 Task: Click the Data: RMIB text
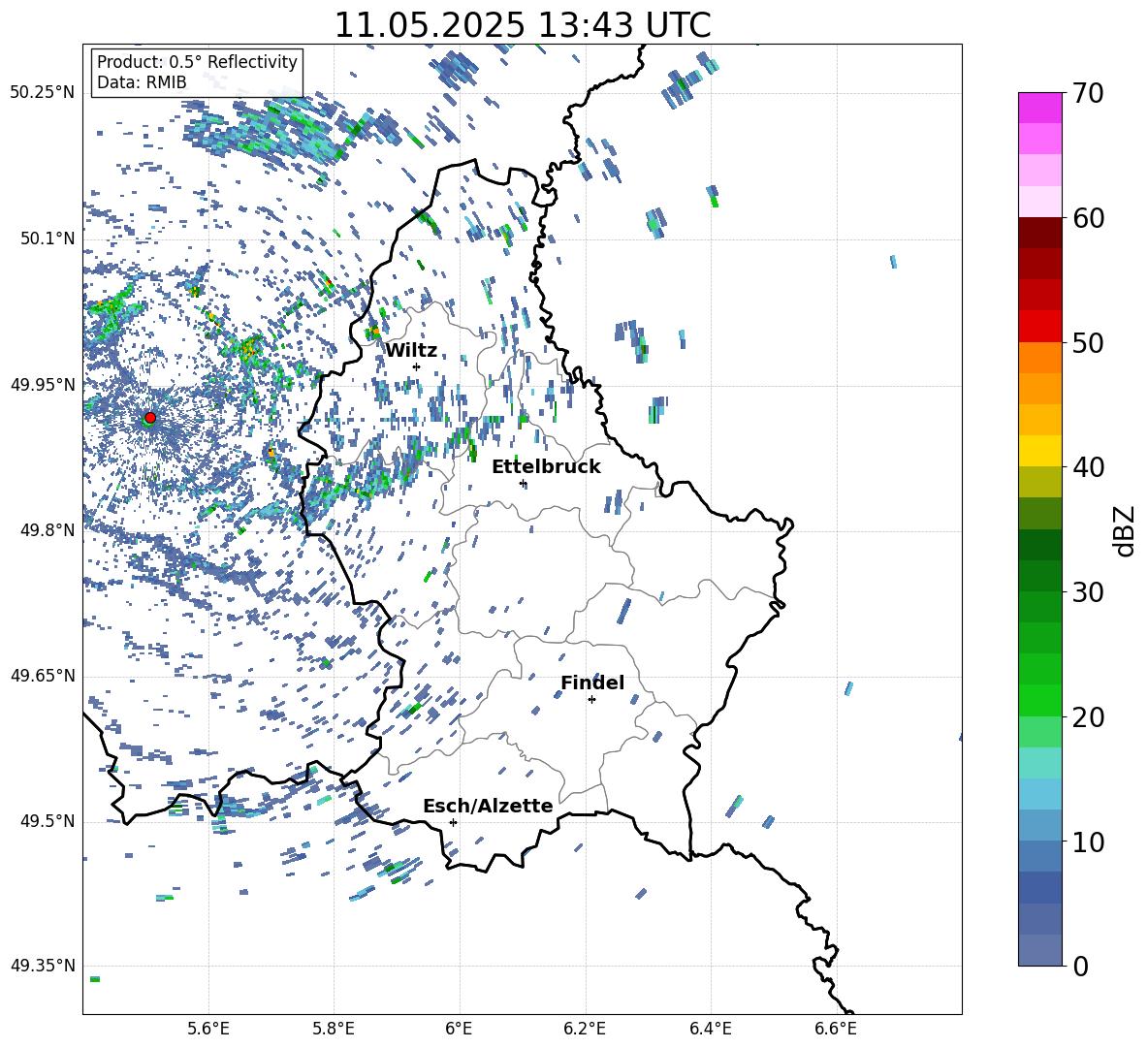click(142, 82)
